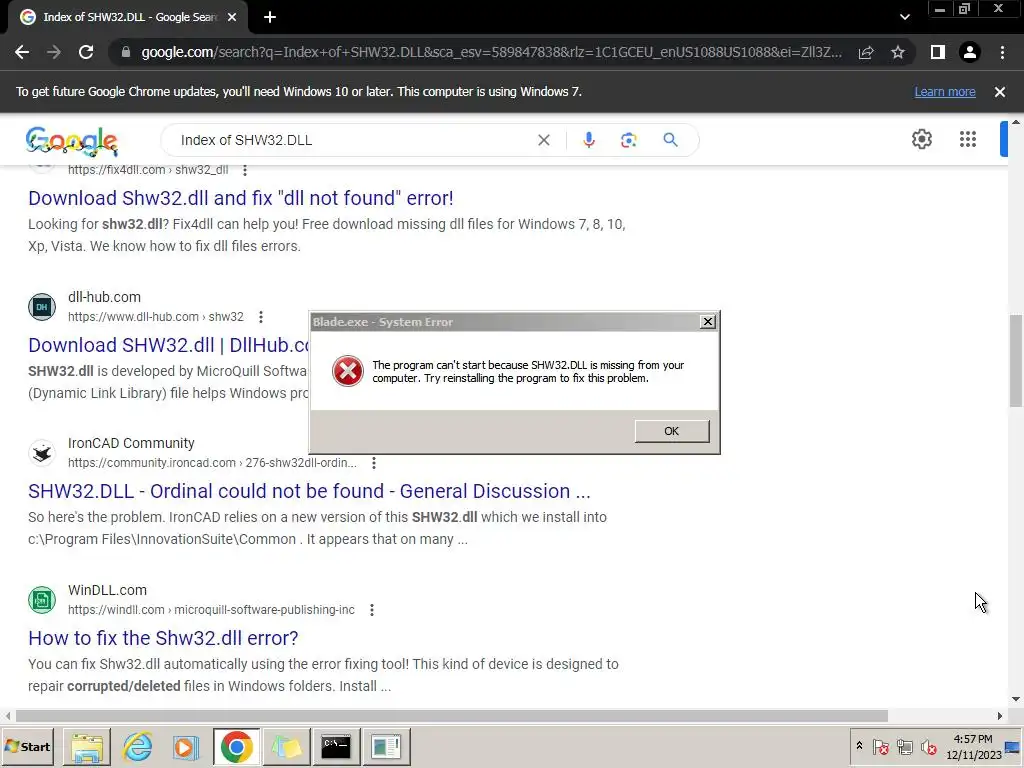Screen dimensions: 1024x768
Task: Bookmark this page with the star
Action: [x=898, y=52]
